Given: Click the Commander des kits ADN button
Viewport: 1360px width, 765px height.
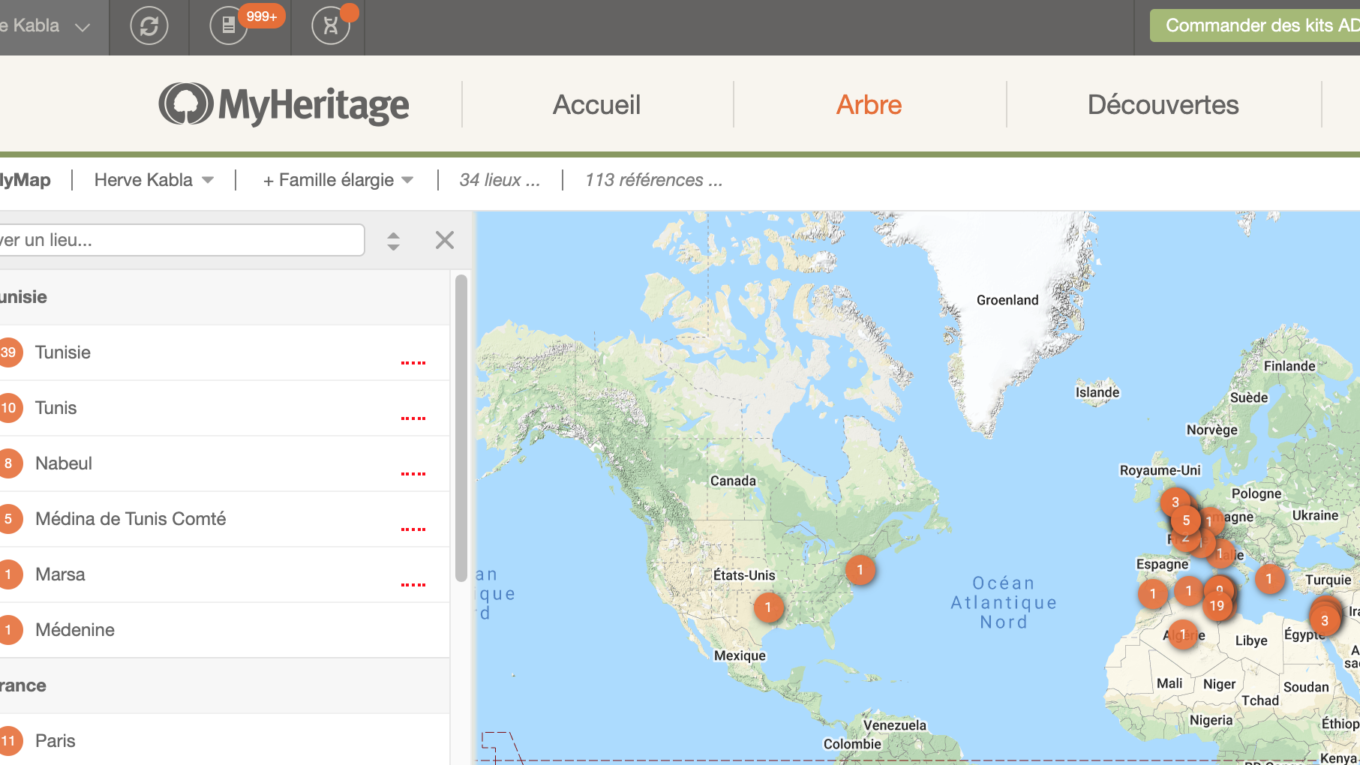Looking at the screenshot, I should point(1255,26).
